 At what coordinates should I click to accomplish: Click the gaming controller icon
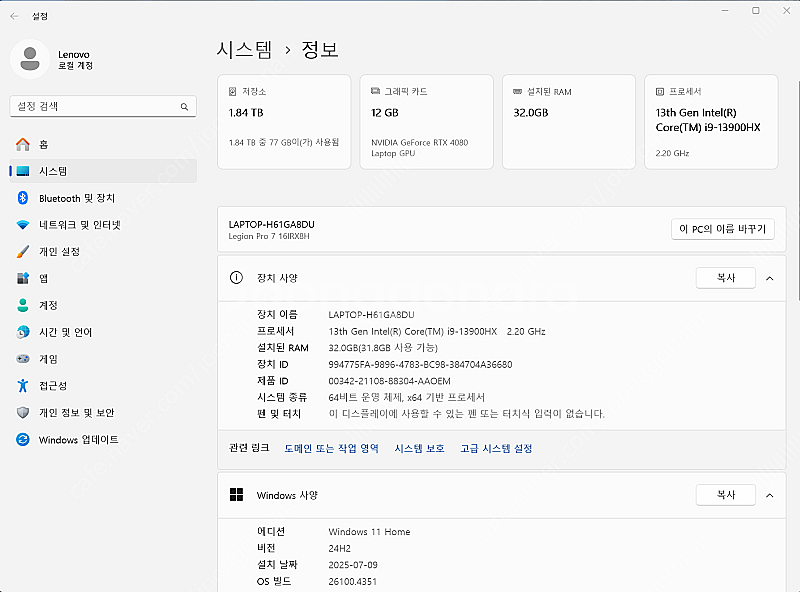pos(23,359)
